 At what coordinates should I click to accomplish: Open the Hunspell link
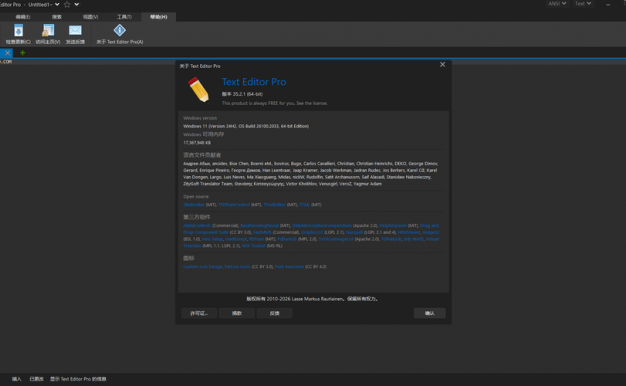[354, 232]
